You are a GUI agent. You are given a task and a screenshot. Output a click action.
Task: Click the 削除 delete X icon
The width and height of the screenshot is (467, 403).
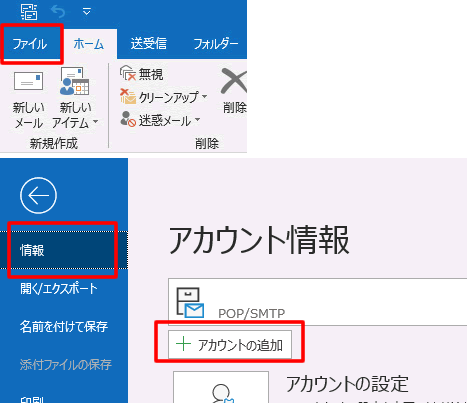pyautogui.click(x=234, y=81)
